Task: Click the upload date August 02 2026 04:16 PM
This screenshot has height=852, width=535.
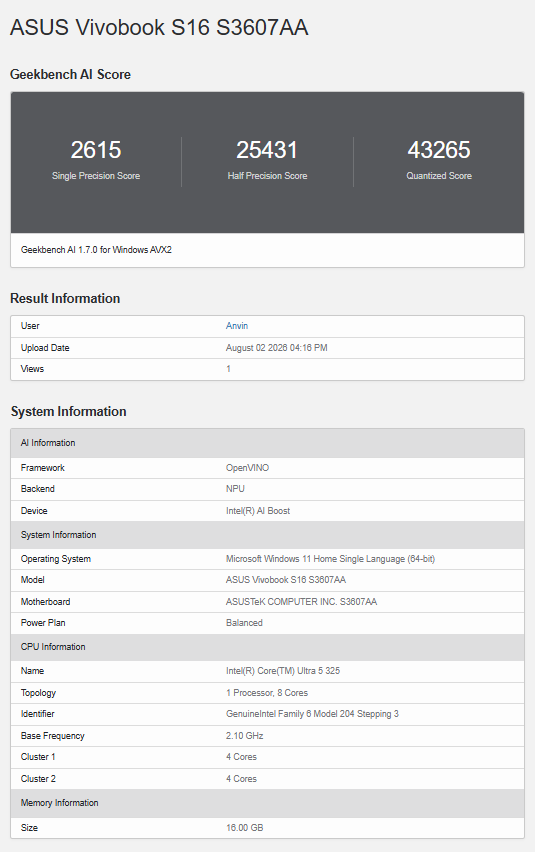Action: coord(276,348)
